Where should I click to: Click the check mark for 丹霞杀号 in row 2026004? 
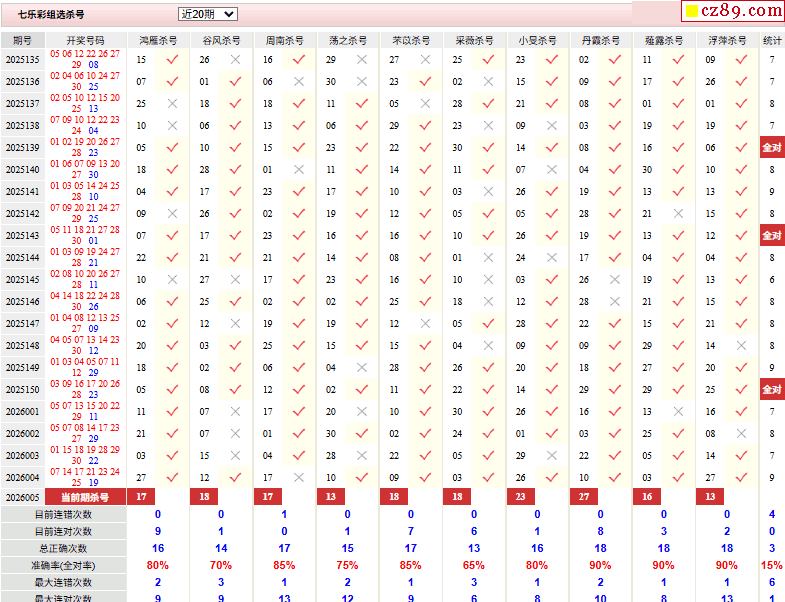(615, 478)
